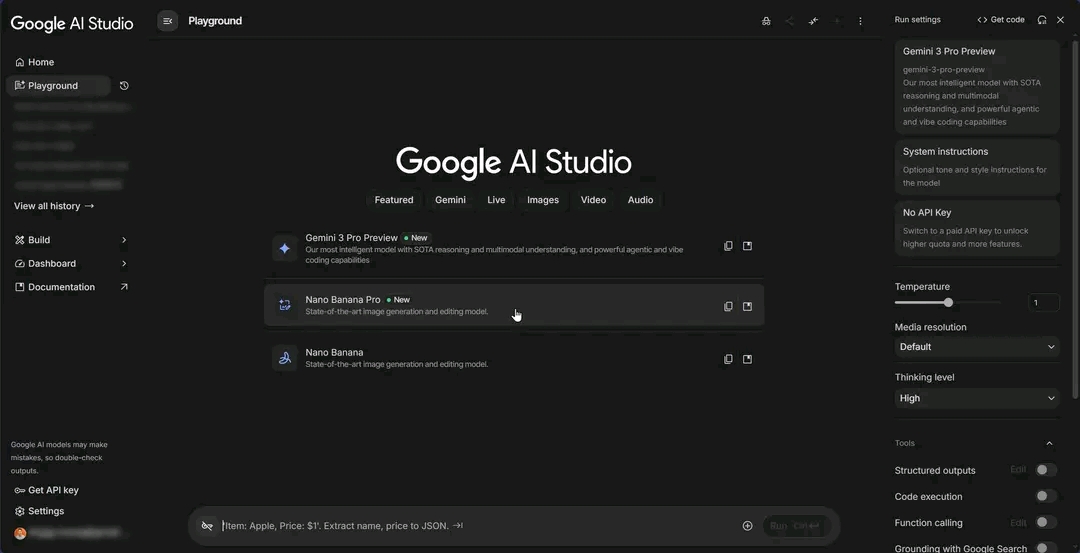
Task: Click the Gemini 3 Pro Preview sparkle icon
Action: [284, 249]
